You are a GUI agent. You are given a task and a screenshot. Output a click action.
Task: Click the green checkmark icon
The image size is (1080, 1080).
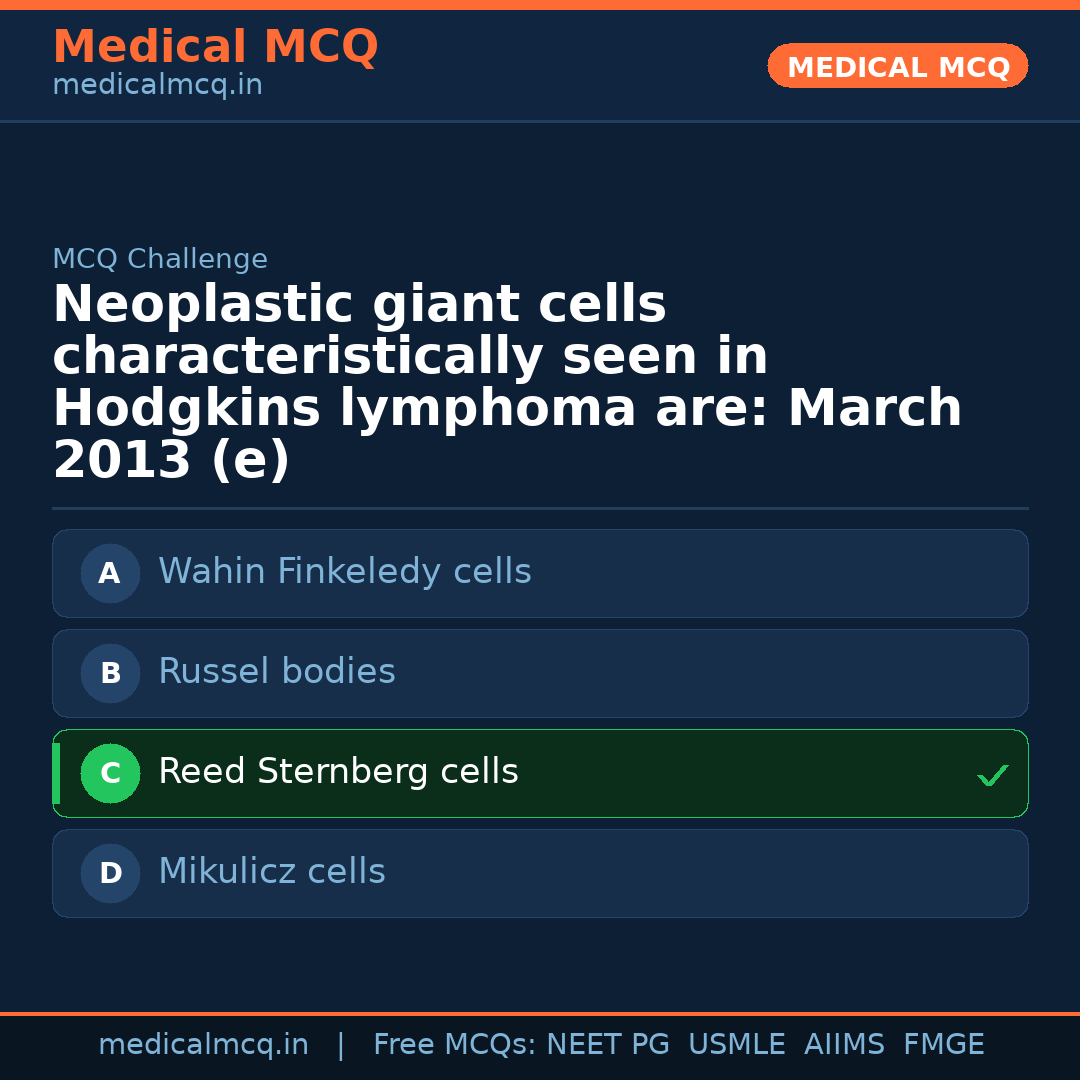(992, 775)
